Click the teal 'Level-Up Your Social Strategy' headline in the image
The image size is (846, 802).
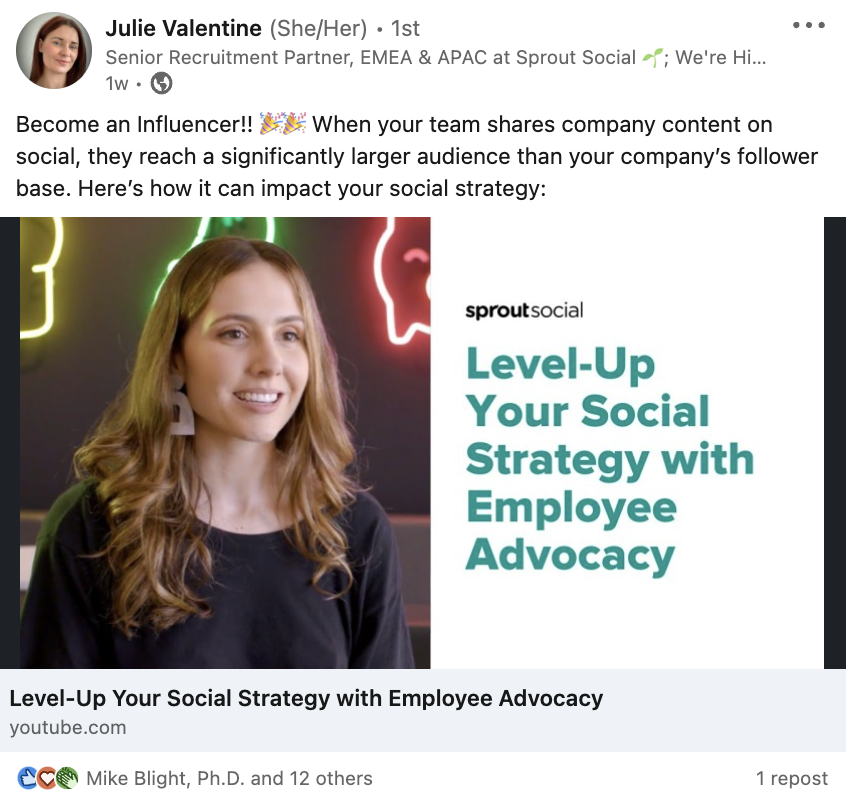click(x=610, y=459)
